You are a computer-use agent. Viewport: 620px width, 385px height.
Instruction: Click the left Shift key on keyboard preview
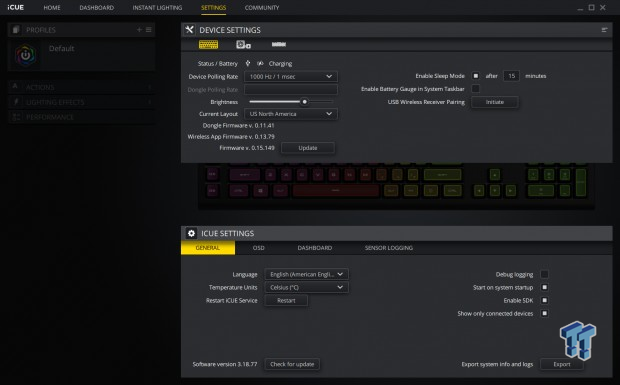pos(245,174)
